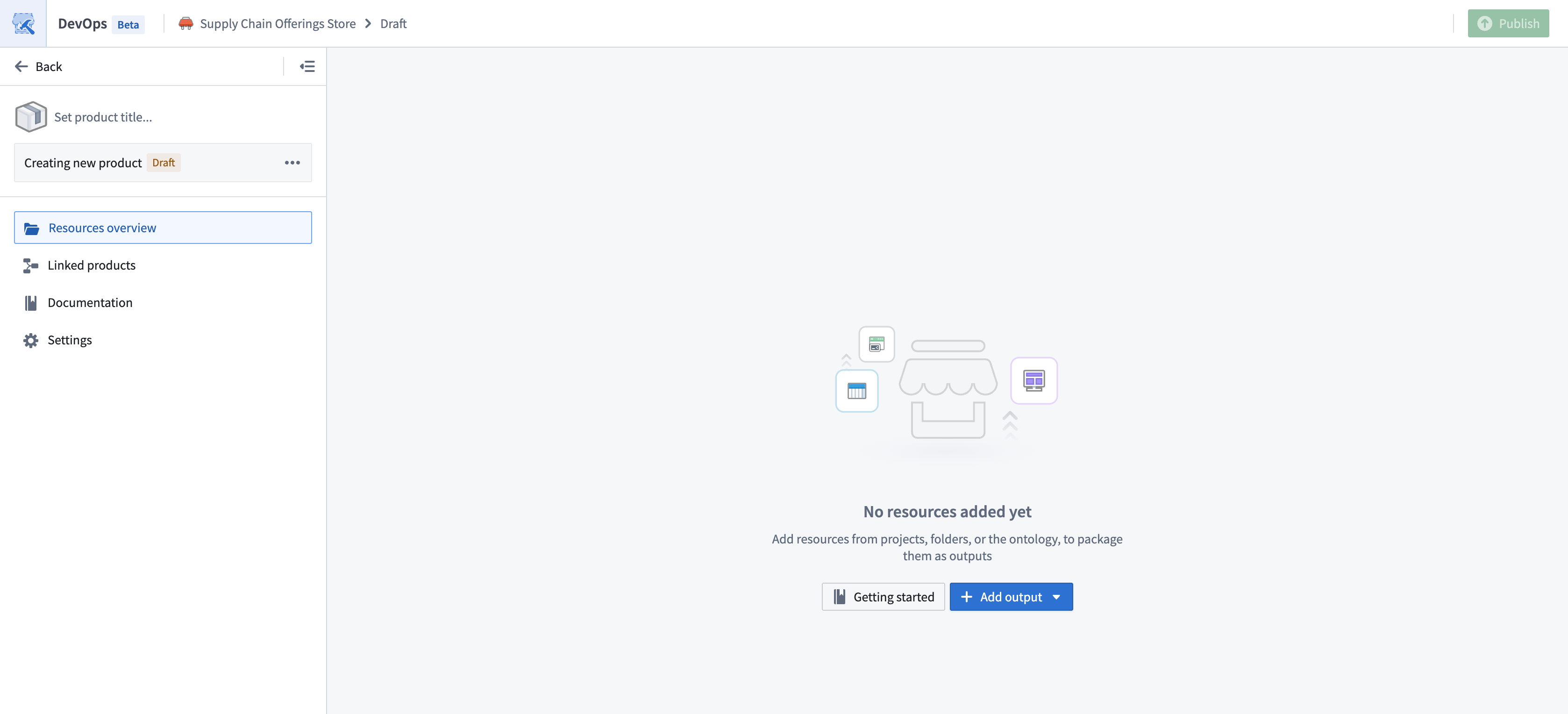Click the breadcrumb chevron after store name
Screen dimensions: 1568x714
coord(368,23)
